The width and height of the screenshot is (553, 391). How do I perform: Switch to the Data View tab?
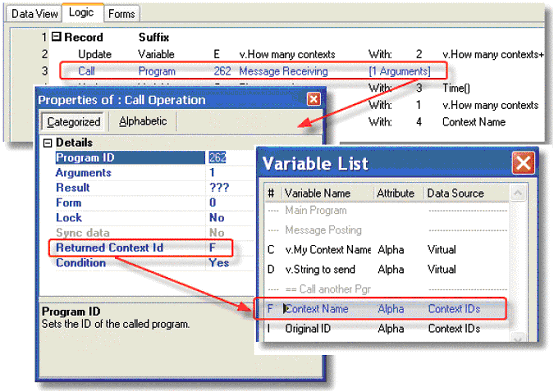[34, 14]
